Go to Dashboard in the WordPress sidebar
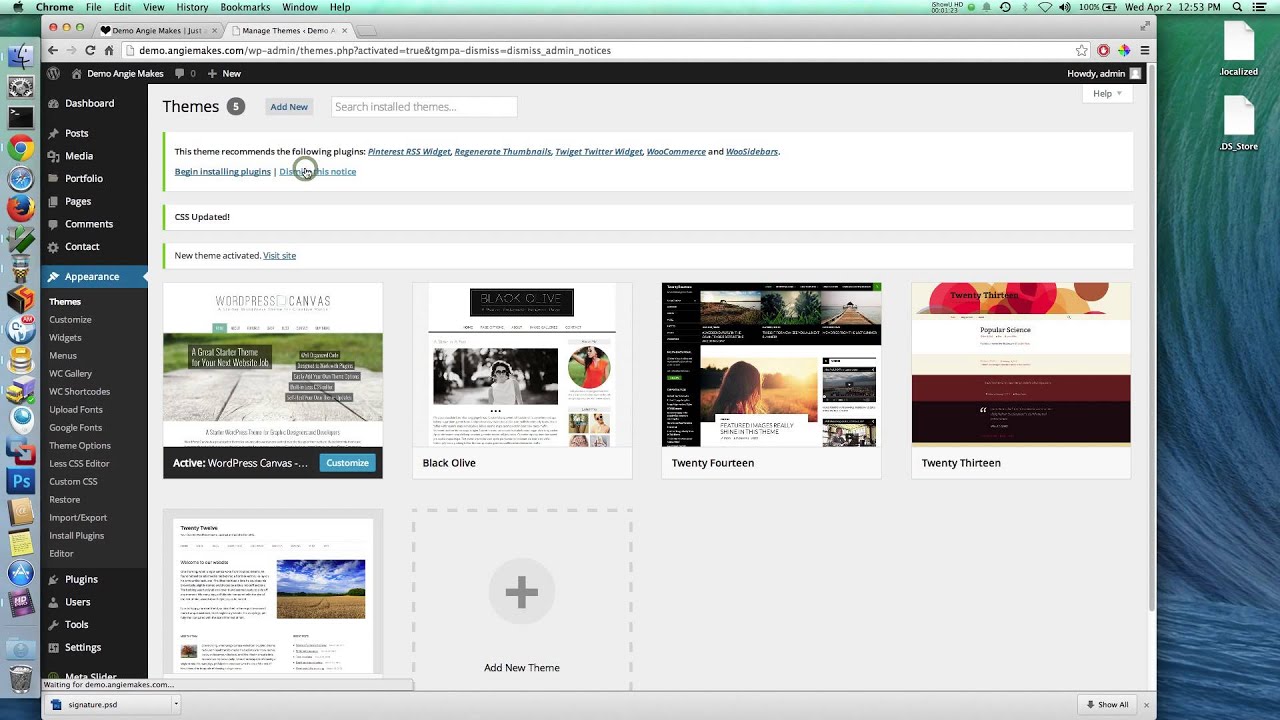Image resolution: width=1280 pixels, height=720 pixels. 90,103
